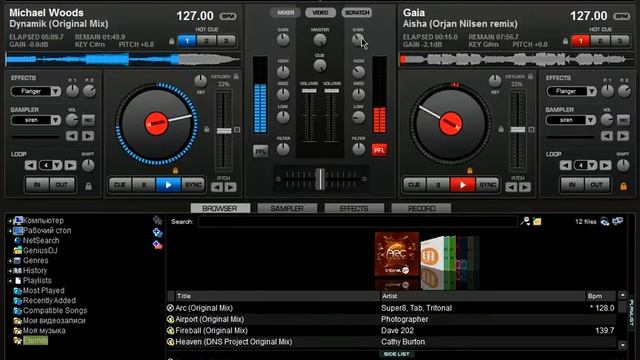Click the left channel volume fader
640x360 pixels.
click(x=309, y=91)
